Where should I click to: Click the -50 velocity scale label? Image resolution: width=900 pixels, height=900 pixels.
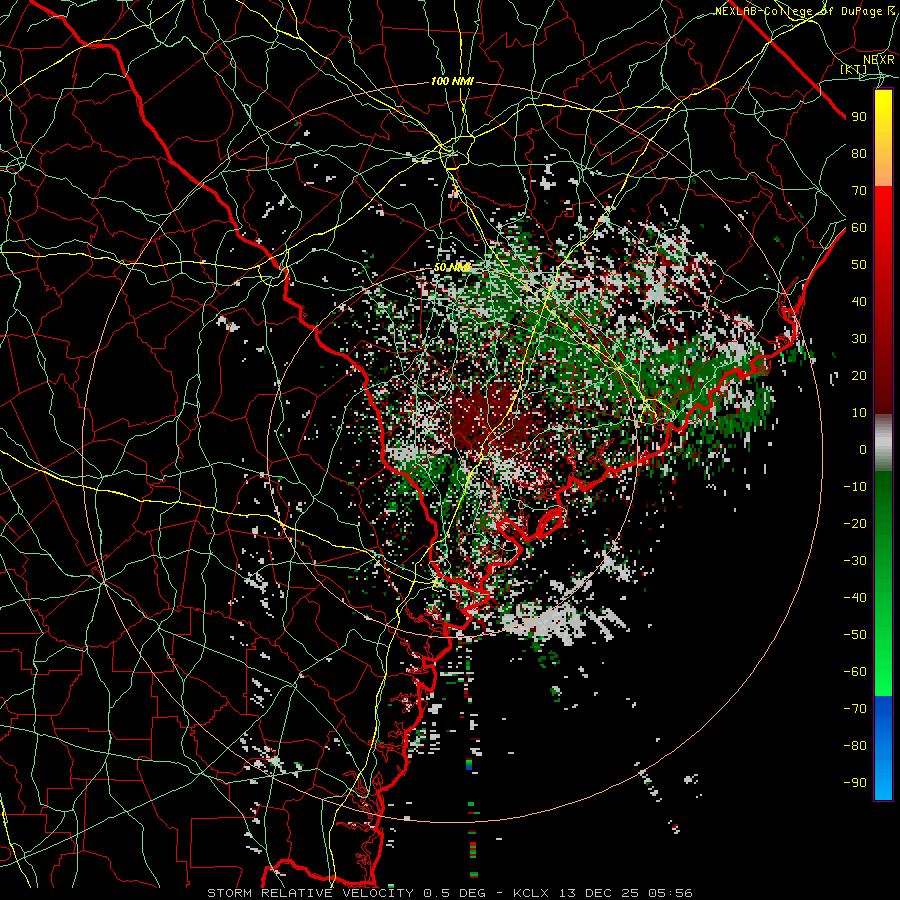[855, 635]
